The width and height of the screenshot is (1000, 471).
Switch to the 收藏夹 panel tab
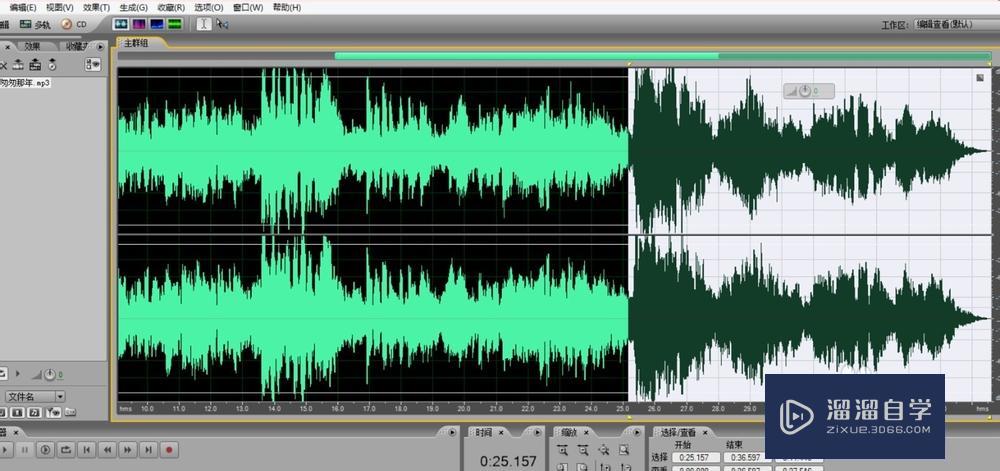[77, 46]
